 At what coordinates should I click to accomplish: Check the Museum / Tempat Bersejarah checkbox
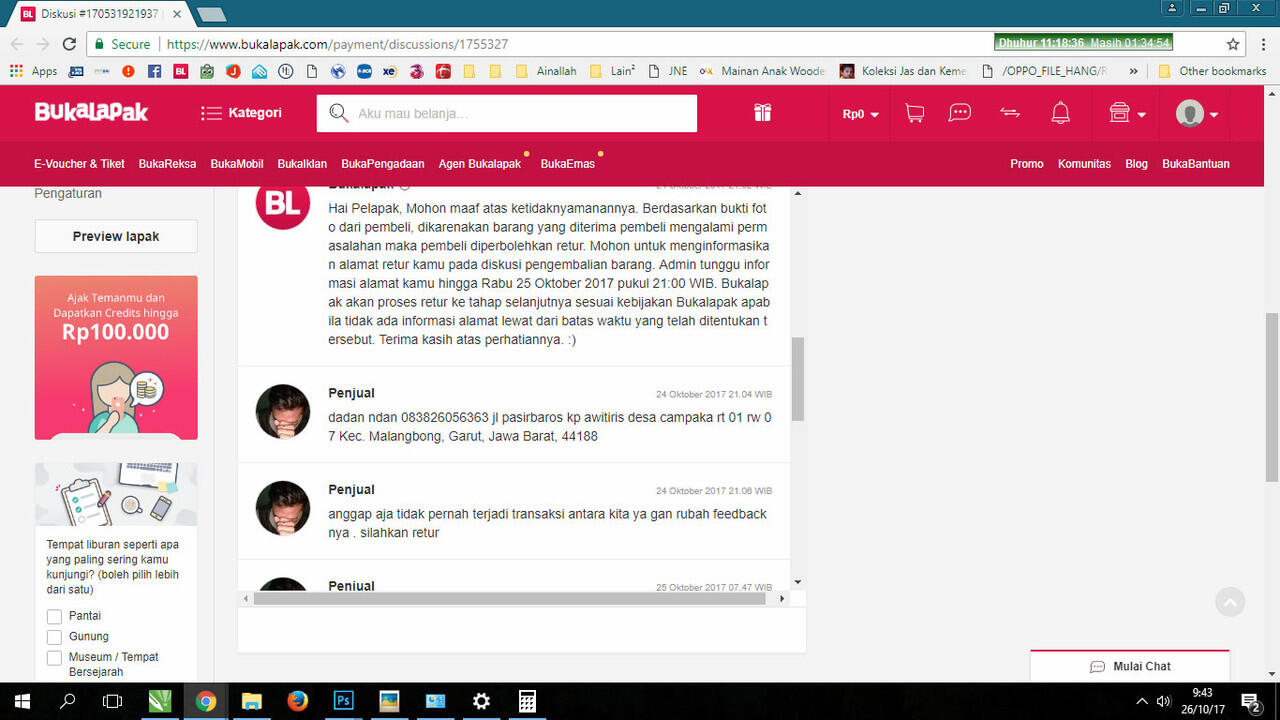click(54, 658)
